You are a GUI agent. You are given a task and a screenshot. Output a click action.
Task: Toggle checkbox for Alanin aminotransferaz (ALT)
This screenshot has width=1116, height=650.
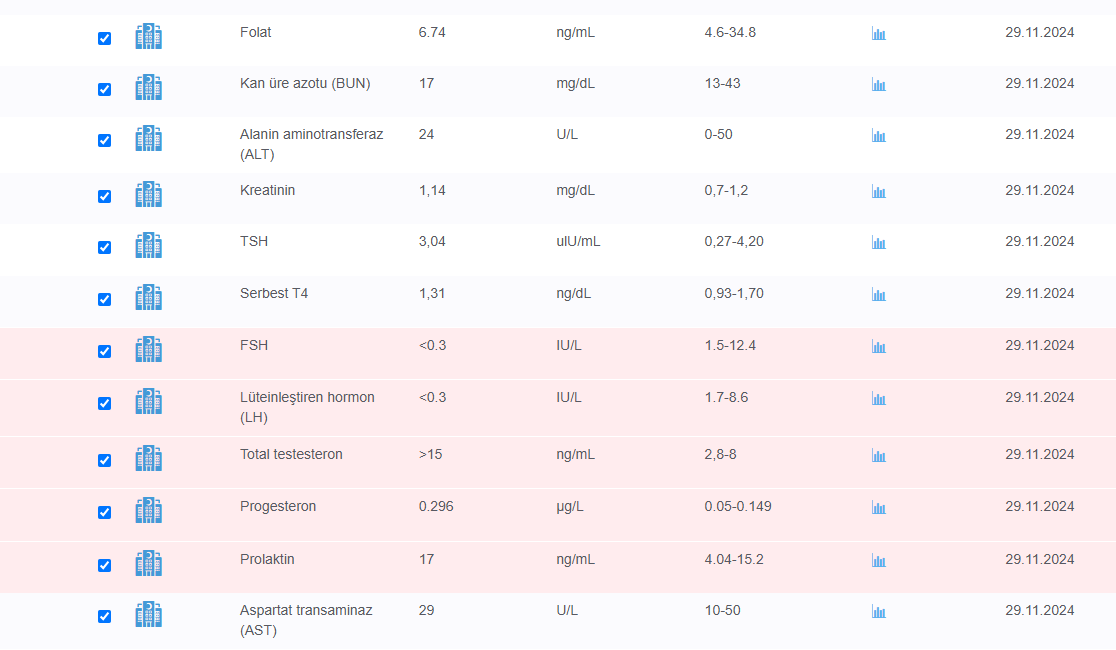[x=105, y=140]
